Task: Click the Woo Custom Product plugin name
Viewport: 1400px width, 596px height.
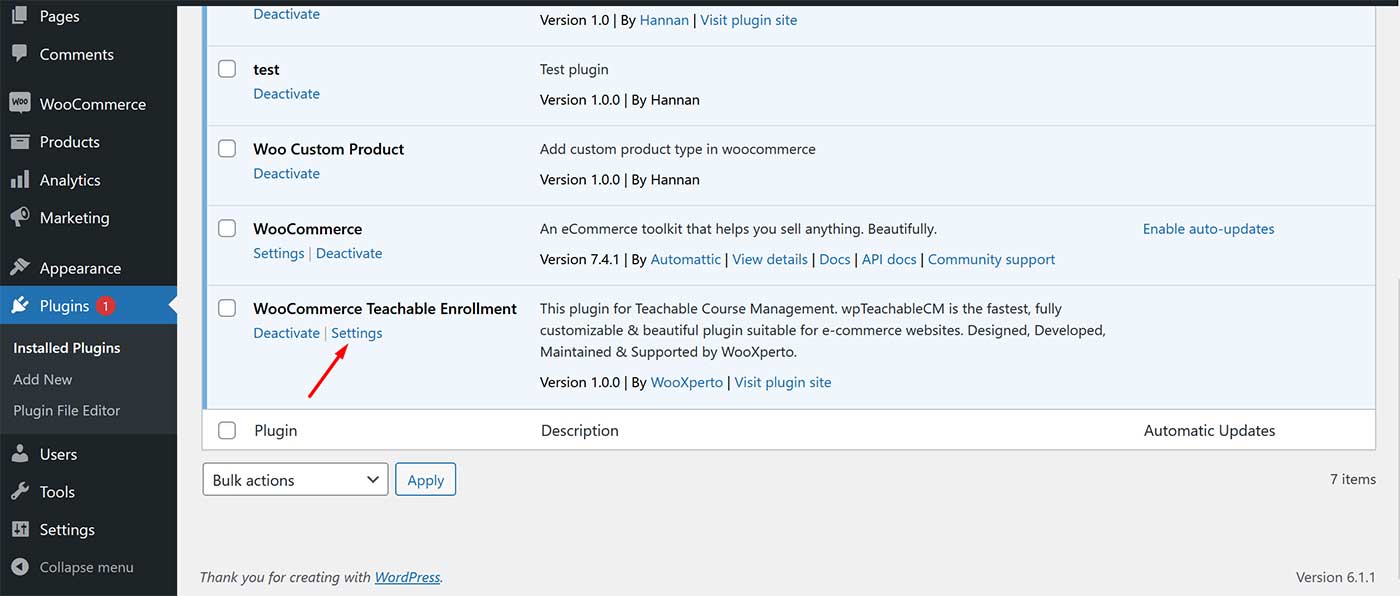Action: 329,149
